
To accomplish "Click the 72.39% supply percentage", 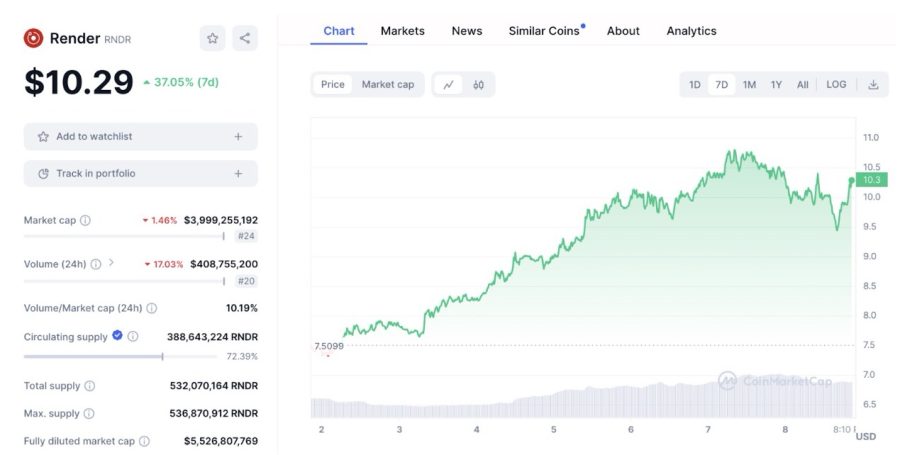I will pos(242,356).
